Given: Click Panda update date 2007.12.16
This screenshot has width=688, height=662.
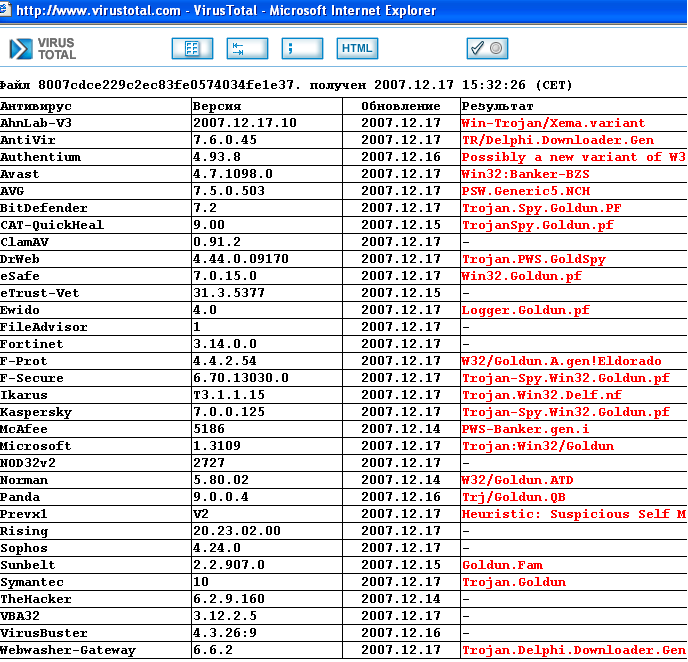Looking at the screenshot, I should 401,497.
